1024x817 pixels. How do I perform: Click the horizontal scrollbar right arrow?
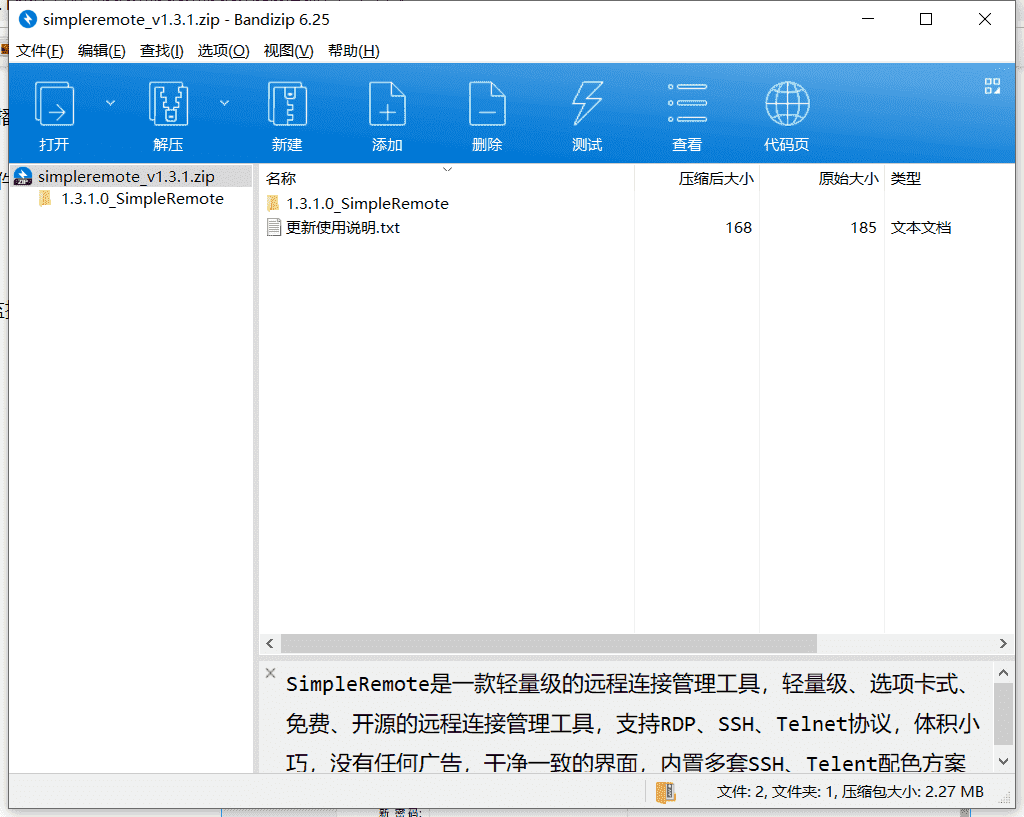pyautogui.click(x=1003, y=643)
